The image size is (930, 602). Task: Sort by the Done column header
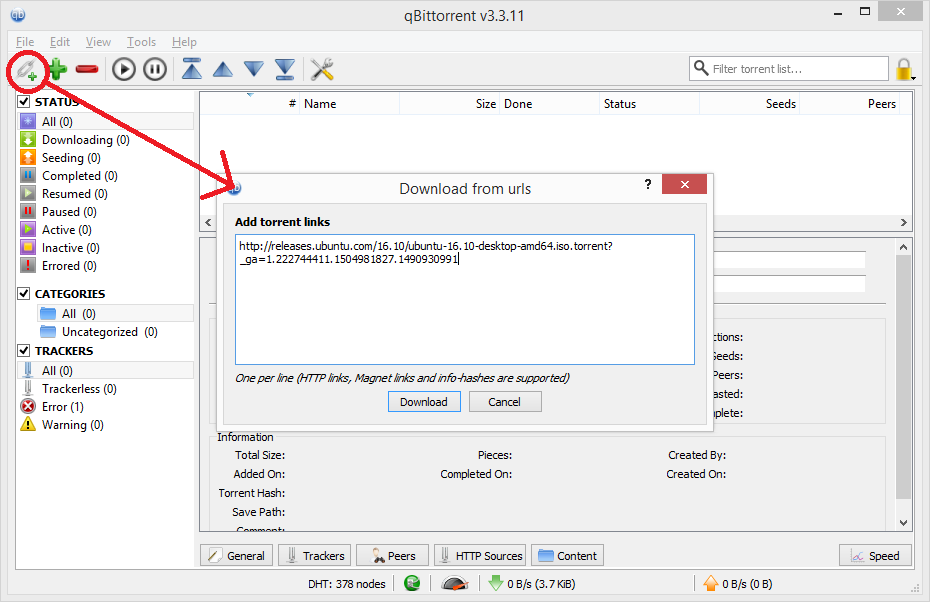(550, 104)
